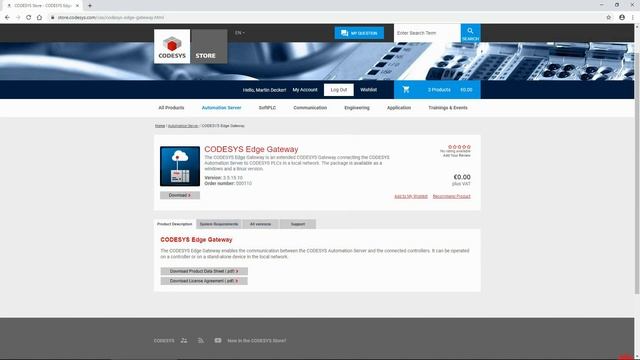Click the Hello, Martin Deckert greeting
Image resolution: width=640 pixels, height=360 pixels.
[x=264, y=90]
